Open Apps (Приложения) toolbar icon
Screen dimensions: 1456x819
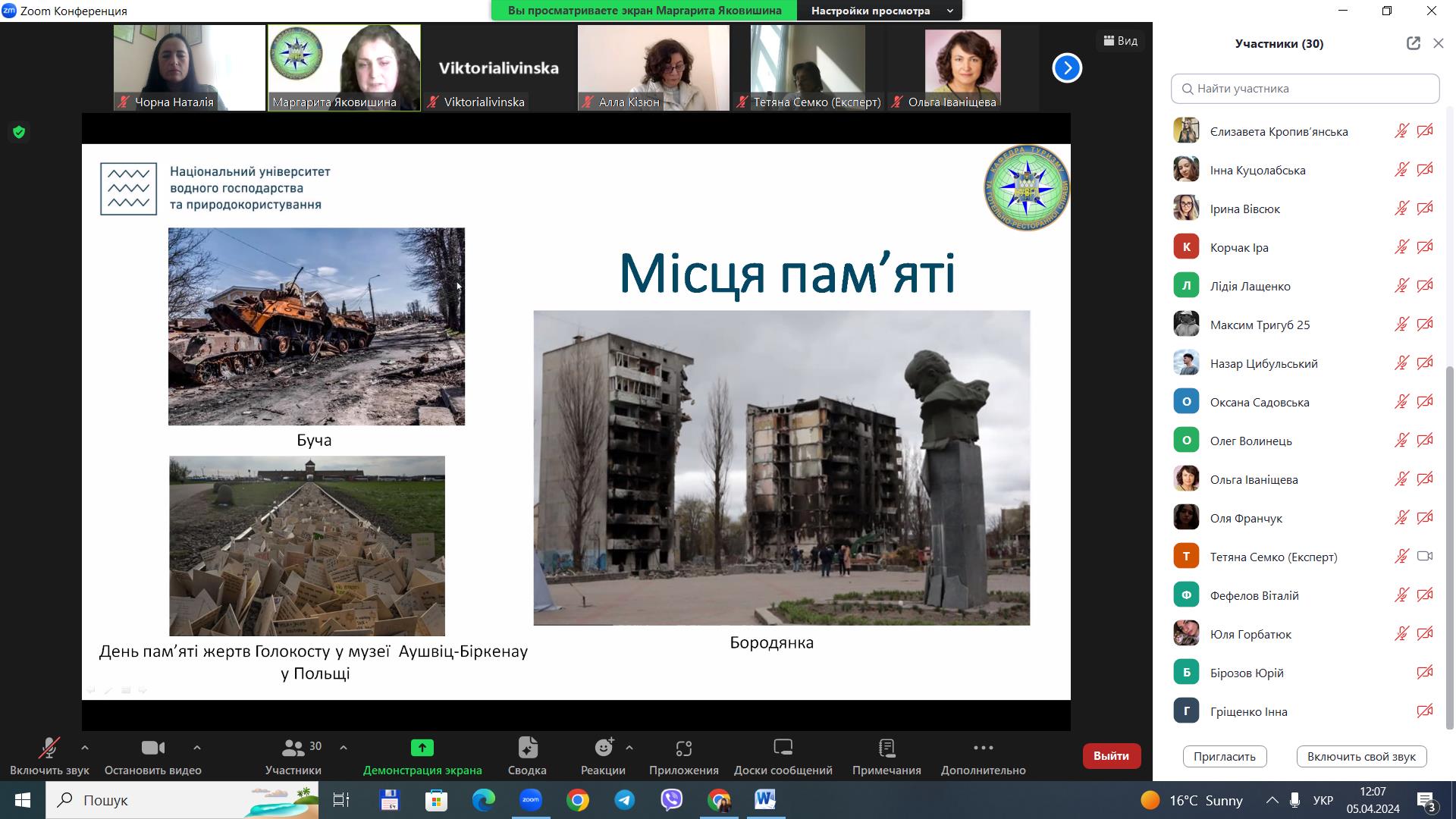tap(683, 748)
